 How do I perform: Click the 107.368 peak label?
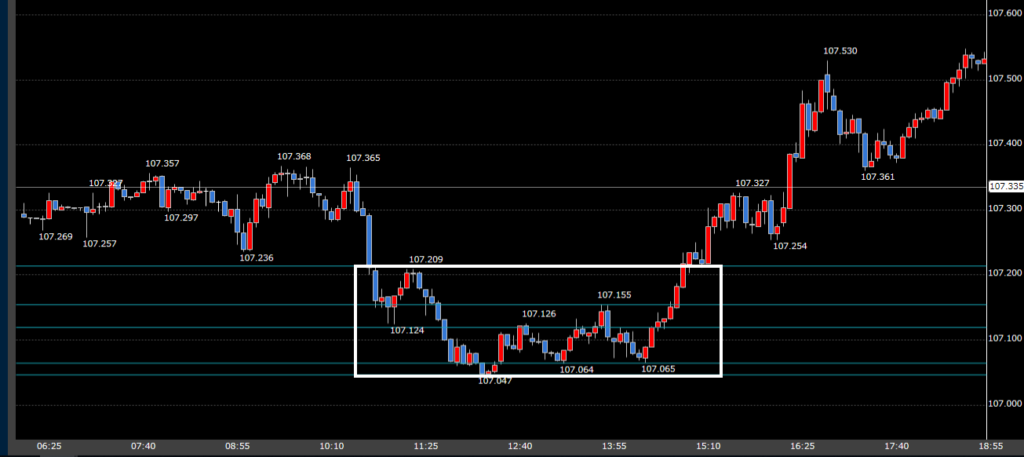click(294, 157)
